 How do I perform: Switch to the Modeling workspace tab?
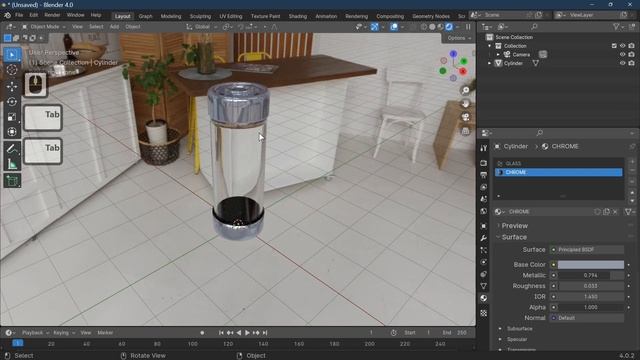click(171, 16)
